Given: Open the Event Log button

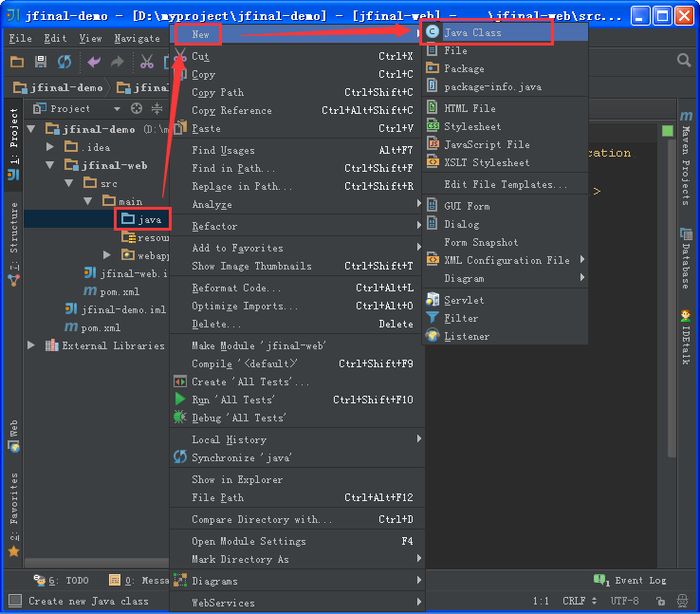Looking at the screenshot, I should 630,580.
